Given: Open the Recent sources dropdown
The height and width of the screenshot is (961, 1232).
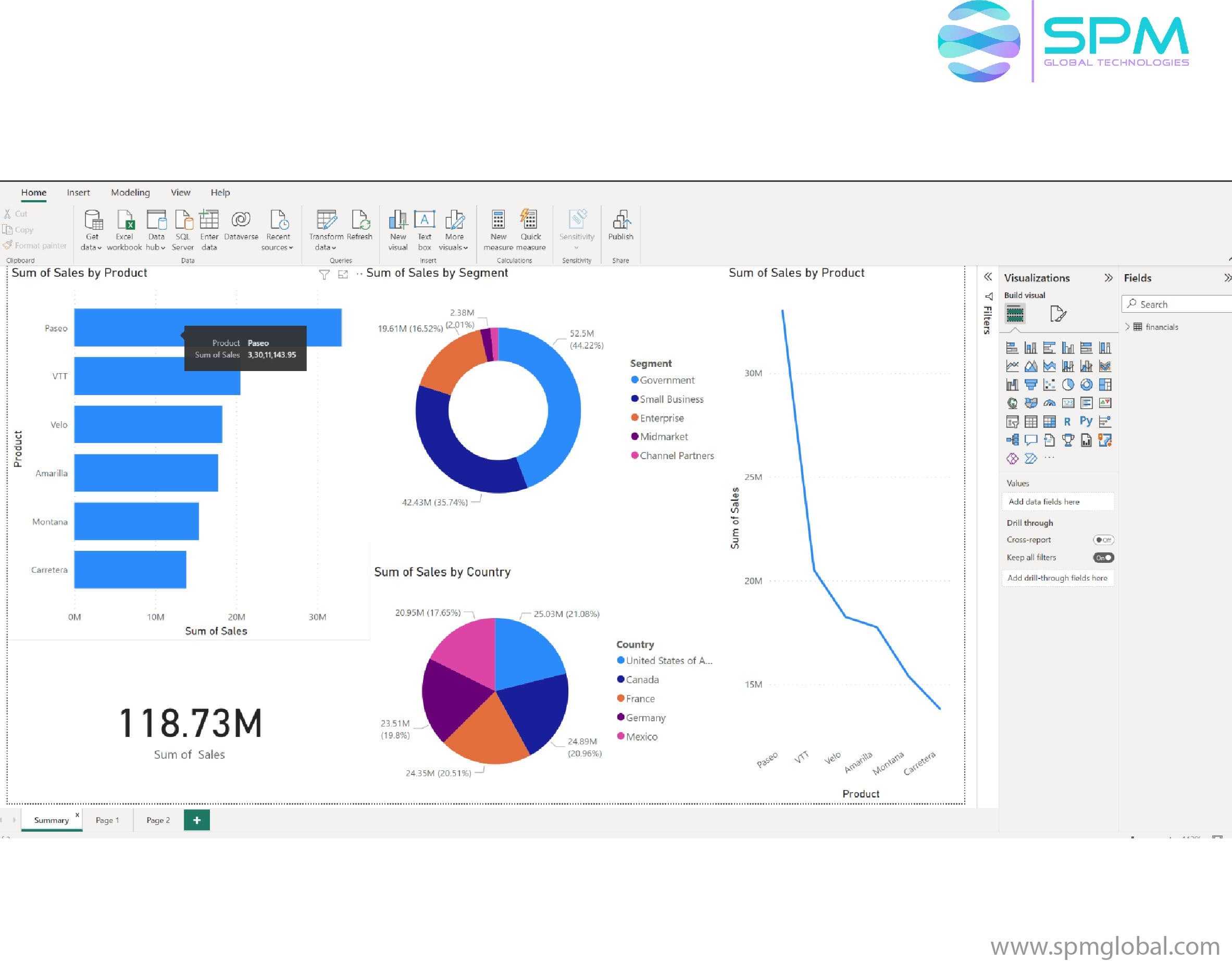Looking at the screenshot, I should [278, 230].
